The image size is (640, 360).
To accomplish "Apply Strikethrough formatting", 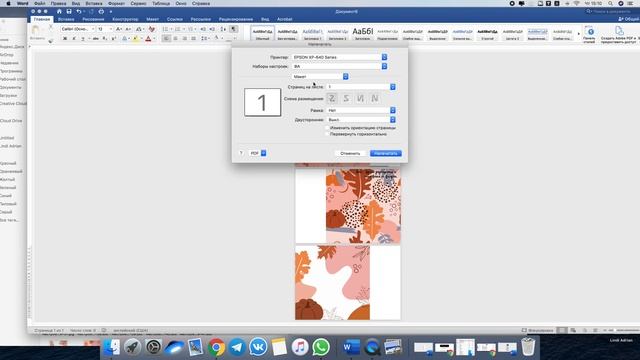I will [96, 38].
